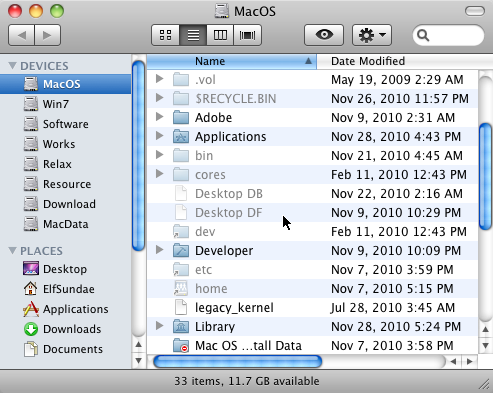Open Applications in Places sidebar
This screenshot has height=393, width=493.
66,309
